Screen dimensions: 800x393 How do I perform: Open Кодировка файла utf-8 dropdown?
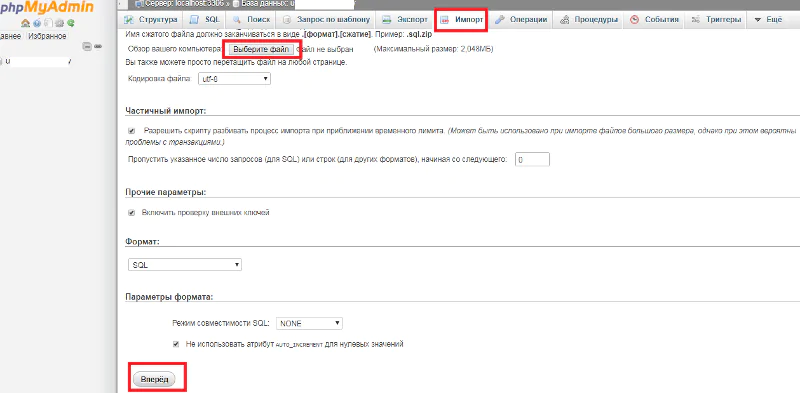[x=234, y=79]
